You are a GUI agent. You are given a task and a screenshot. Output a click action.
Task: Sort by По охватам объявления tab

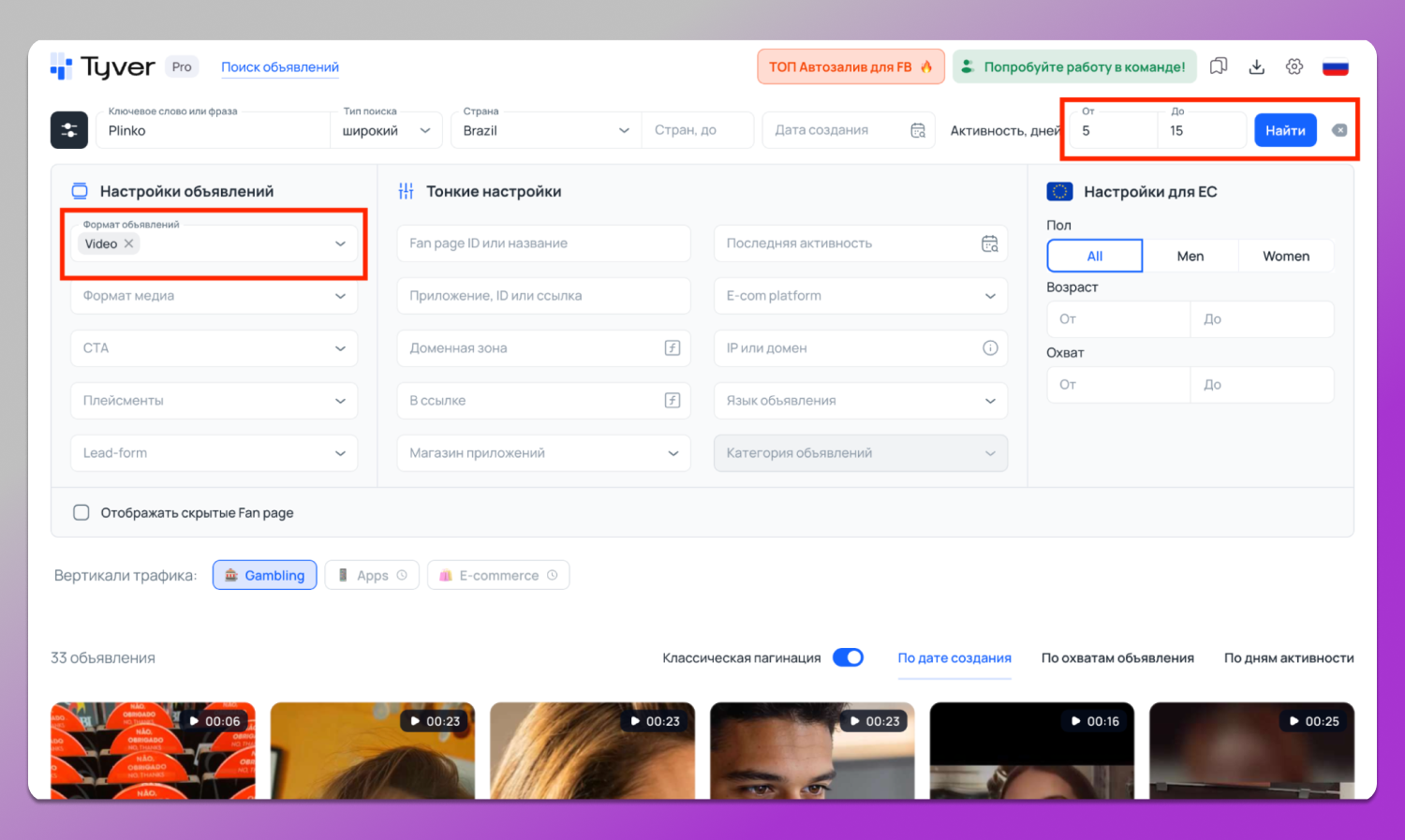pyautogui.click(x=1117, y=658)
